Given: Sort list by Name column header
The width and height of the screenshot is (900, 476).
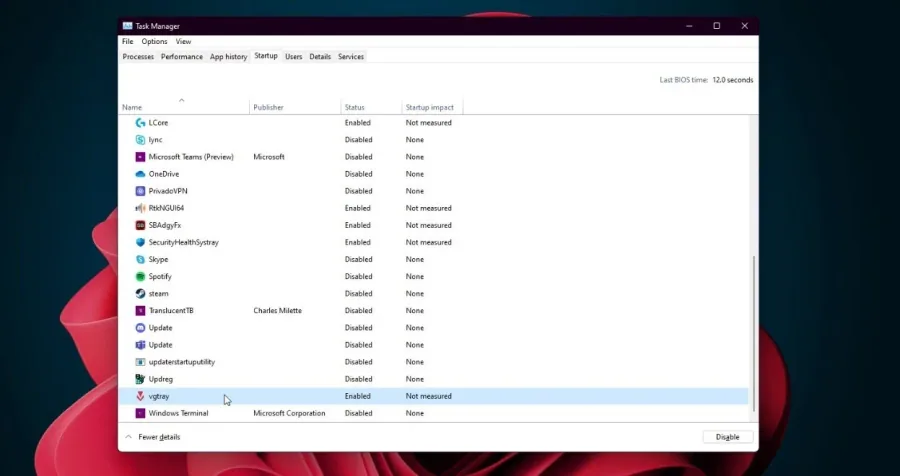Looking at the screenshot, I should click(185, 105).
